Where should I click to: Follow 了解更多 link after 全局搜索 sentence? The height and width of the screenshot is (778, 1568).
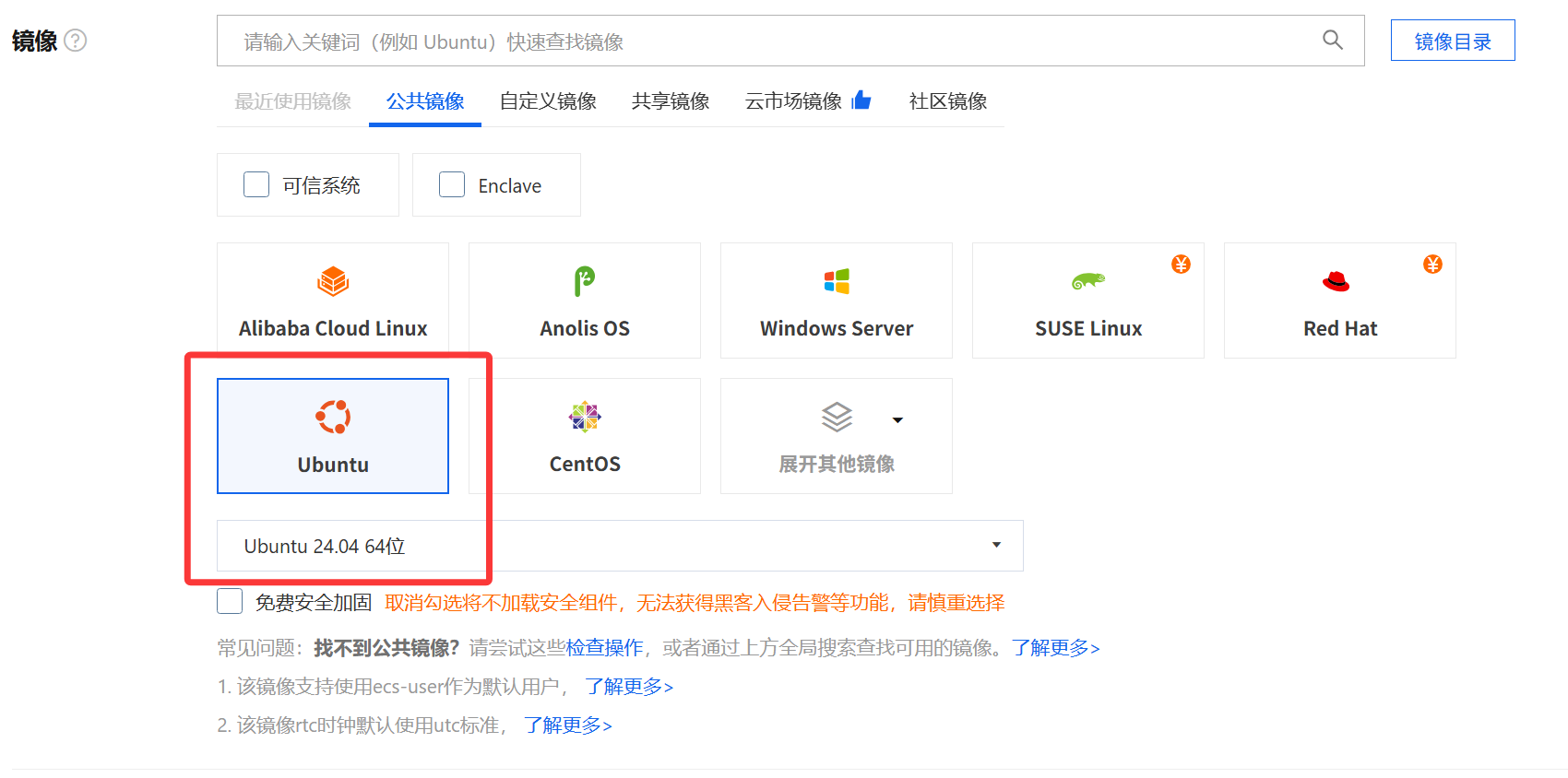pos(1055,648)
